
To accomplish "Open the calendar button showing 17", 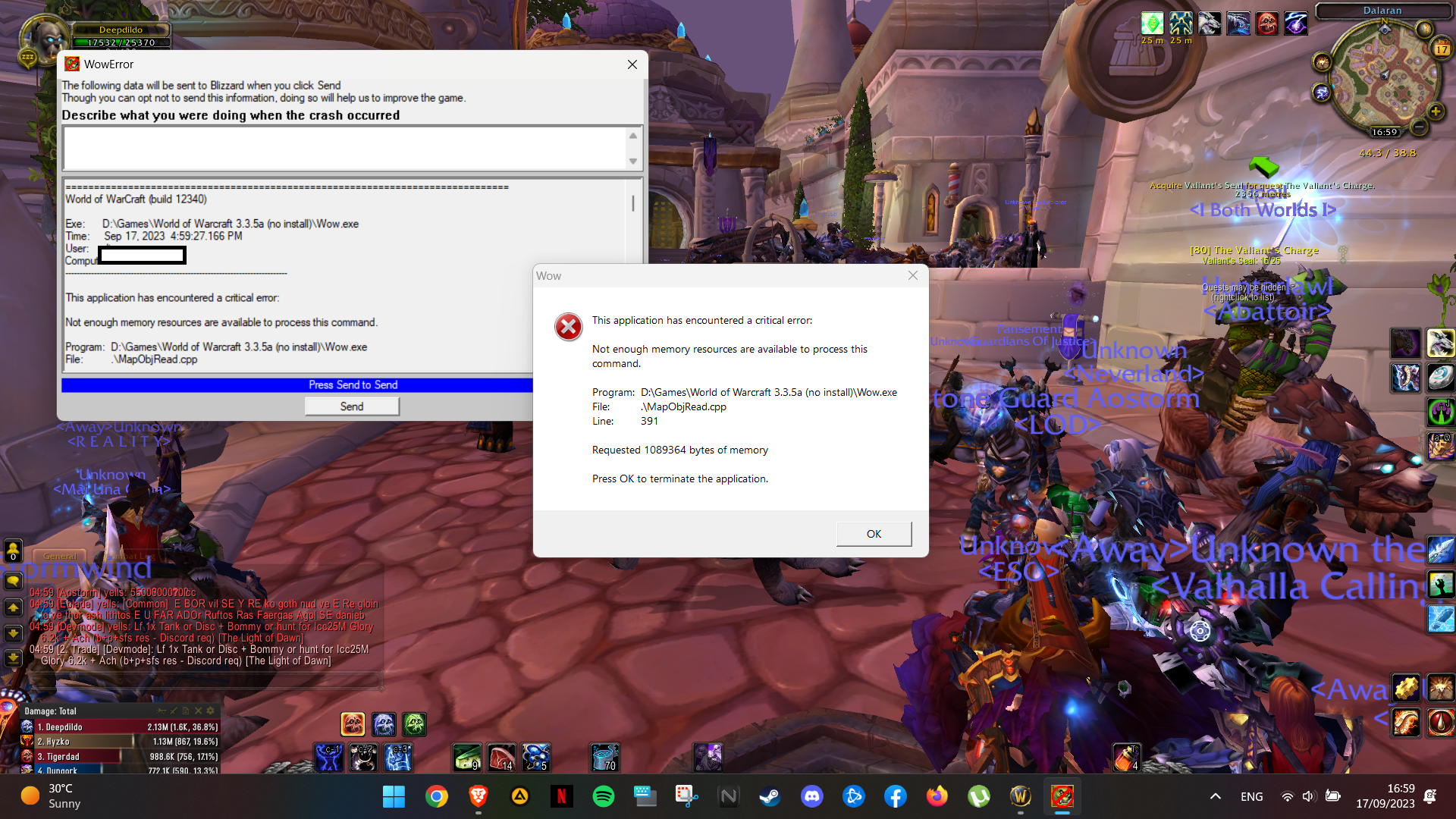I will [1442, 49].
